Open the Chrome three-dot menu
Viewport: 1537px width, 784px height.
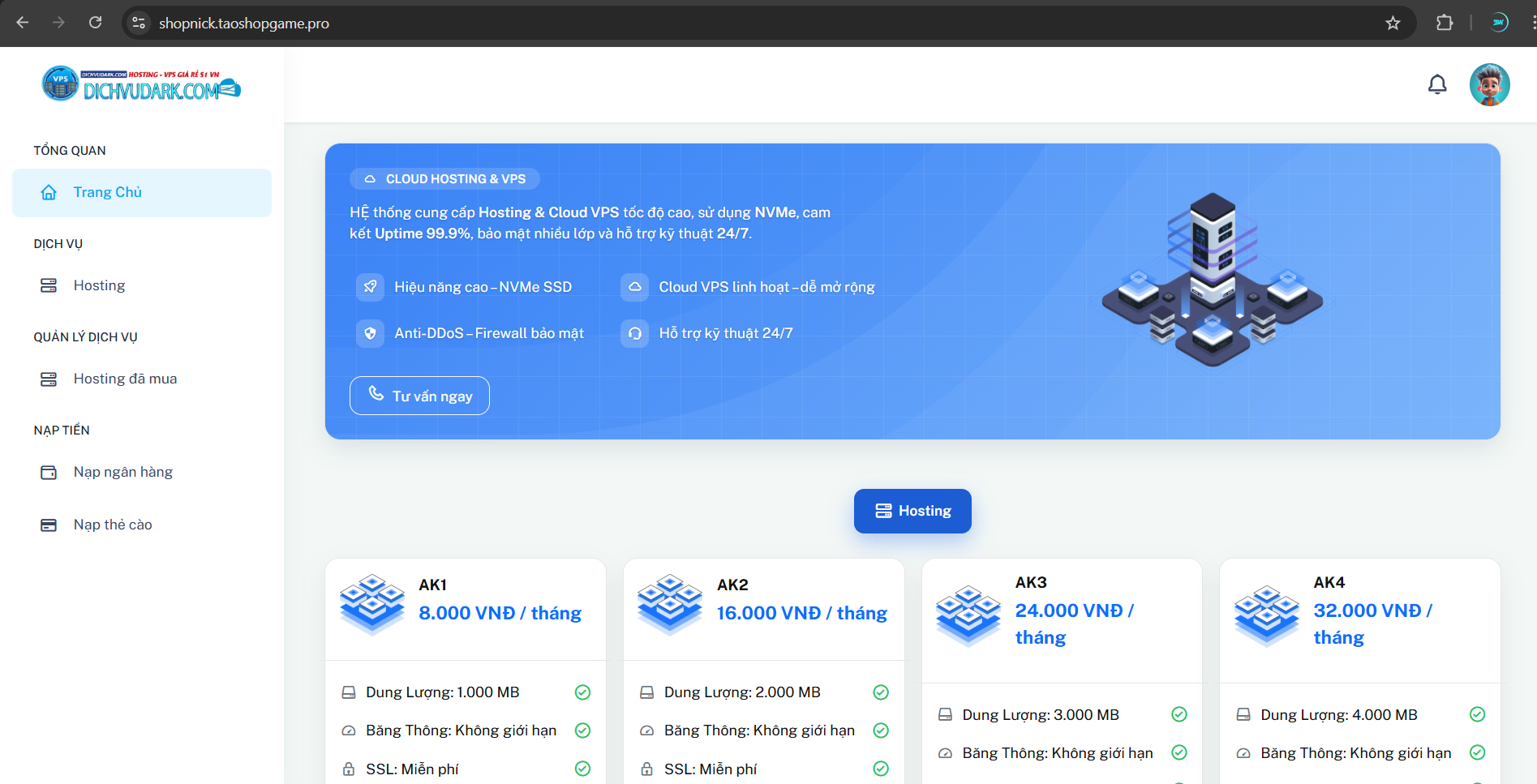[x=1527, y=23]
